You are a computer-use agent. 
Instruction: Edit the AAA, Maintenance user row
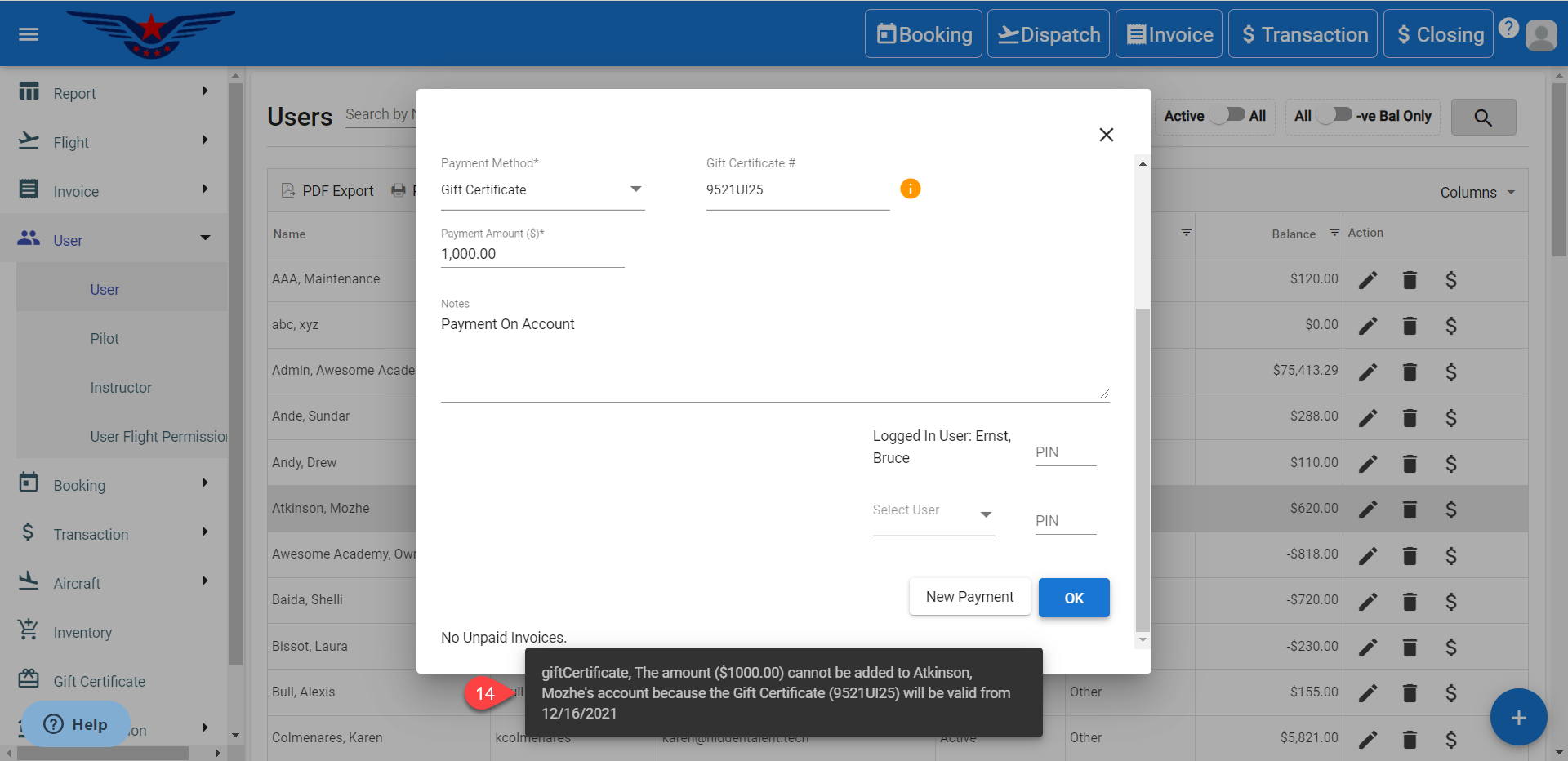pyautogui.click(x=1368, y=280)
